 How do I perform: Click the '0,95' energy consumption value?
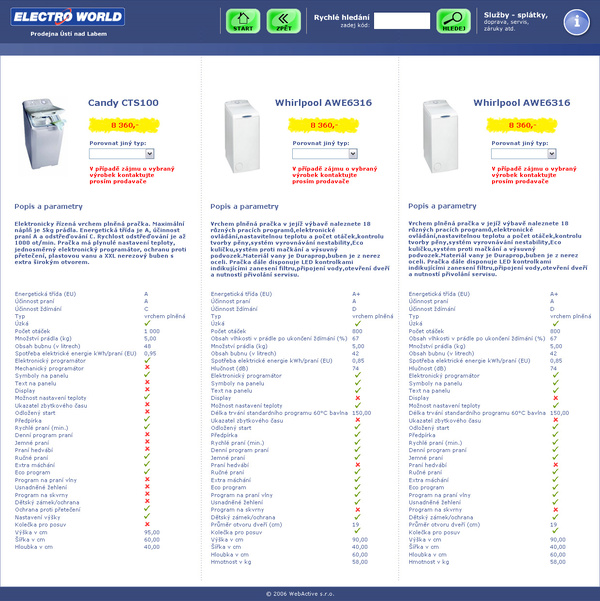click(x=150, y=353)
